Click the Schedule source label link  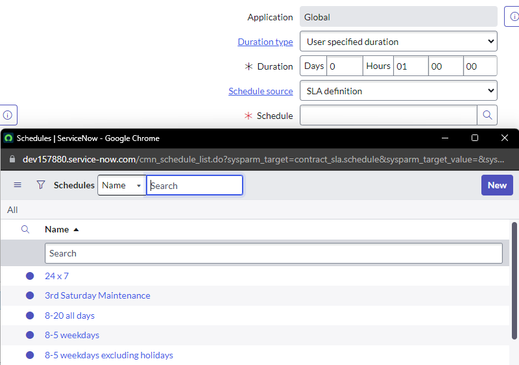pyautogui.click(x=261, y=91)
